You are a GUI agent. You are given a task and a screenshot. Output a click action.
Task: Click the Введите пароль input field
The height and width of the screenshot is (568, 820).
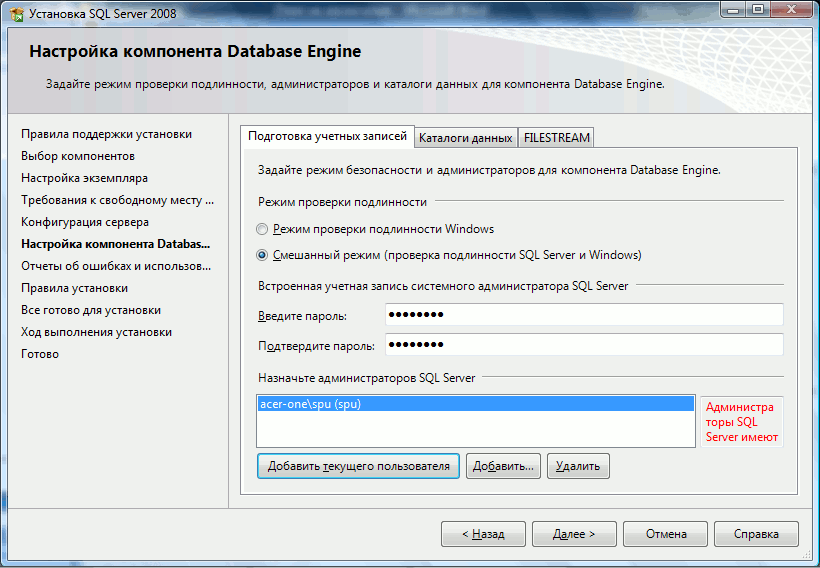[x=584, y=315]
